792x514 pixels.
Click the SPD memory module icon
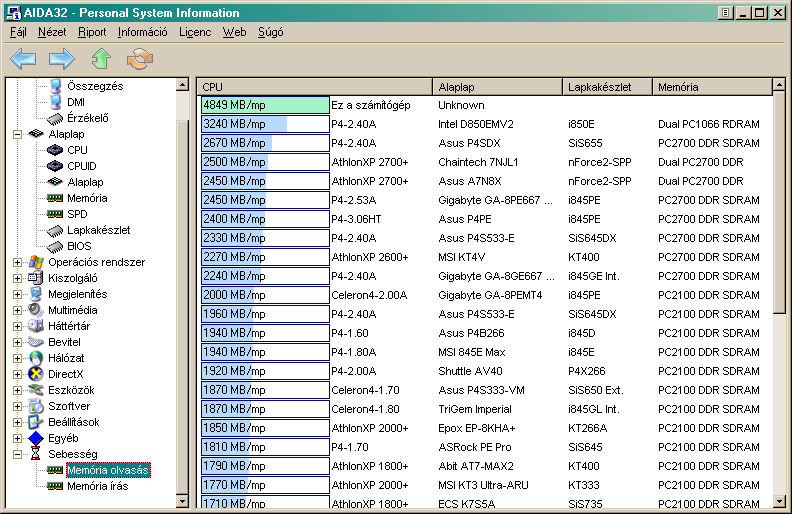[55, 214]
